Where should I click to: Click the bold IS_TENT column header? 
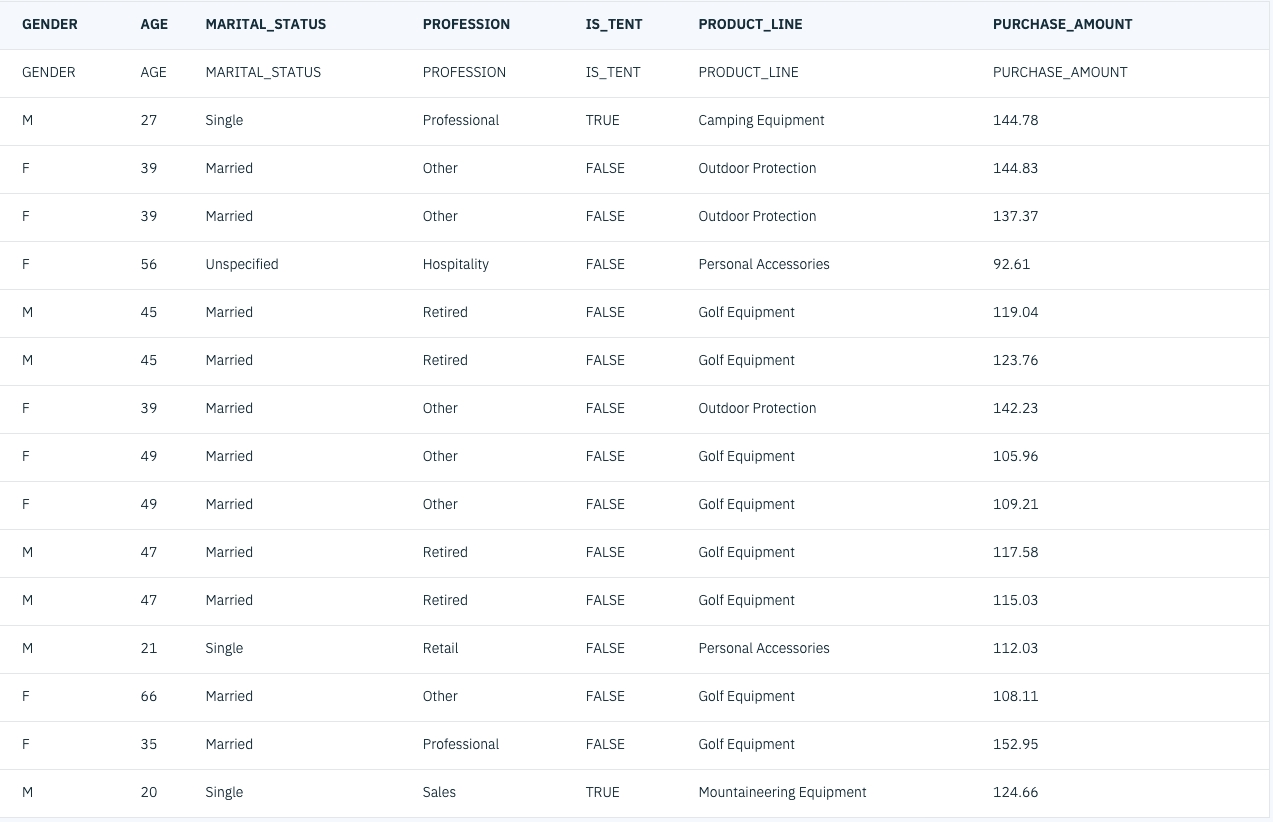pyautogui.click(x=614, y=24)
